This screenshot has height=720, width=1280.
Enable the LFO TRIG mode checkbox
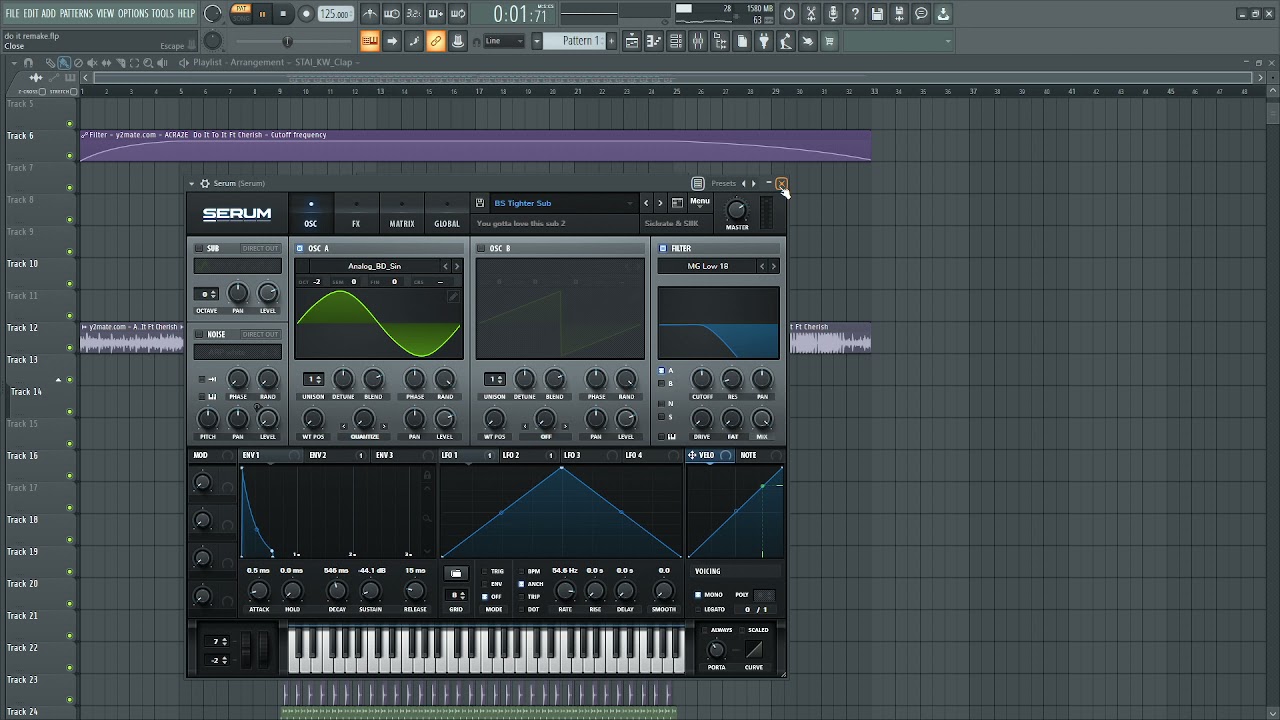pos(485,572)
